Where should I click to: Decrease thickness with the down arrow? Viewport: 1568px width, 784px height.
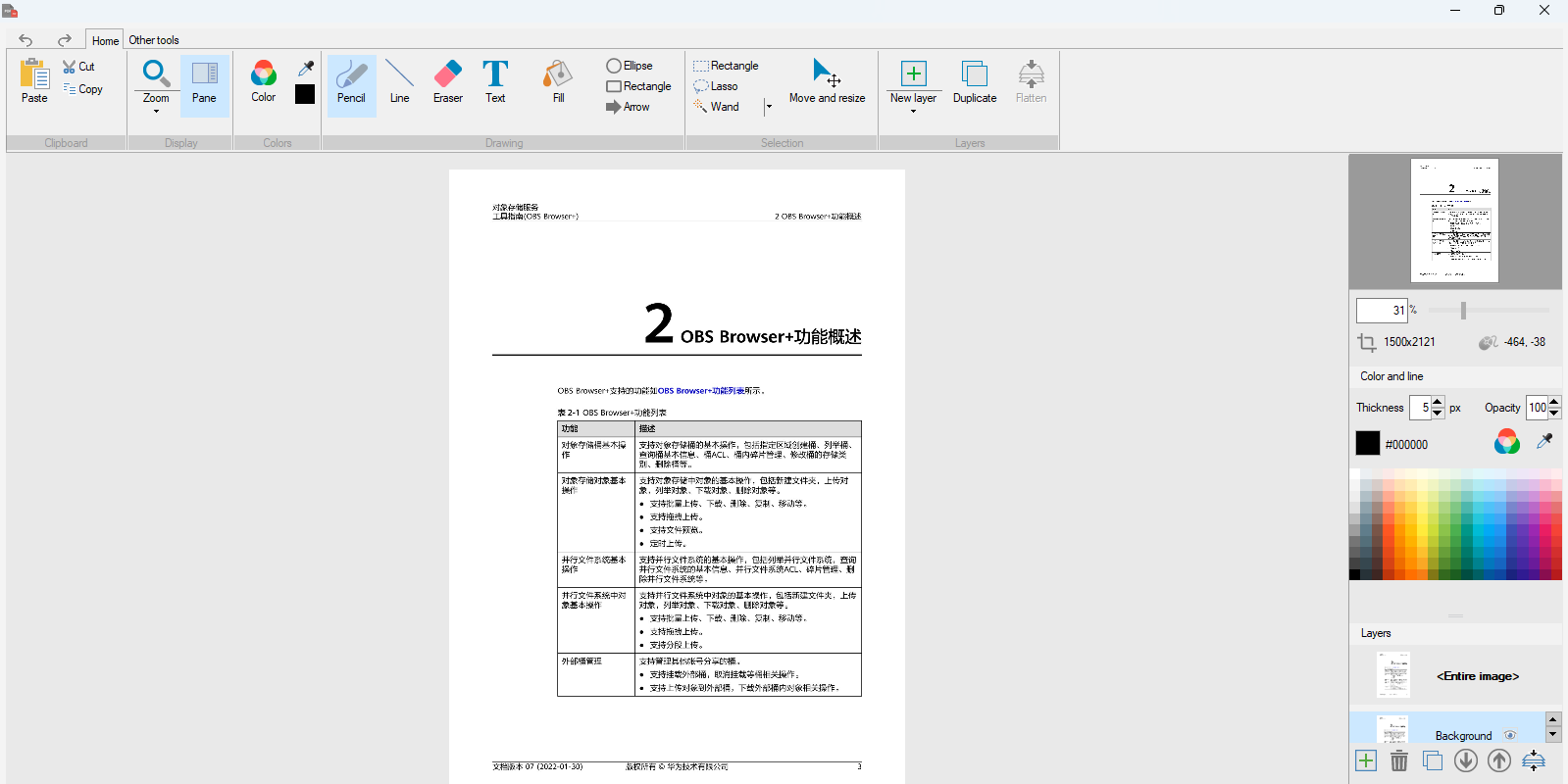point(1438,414)
